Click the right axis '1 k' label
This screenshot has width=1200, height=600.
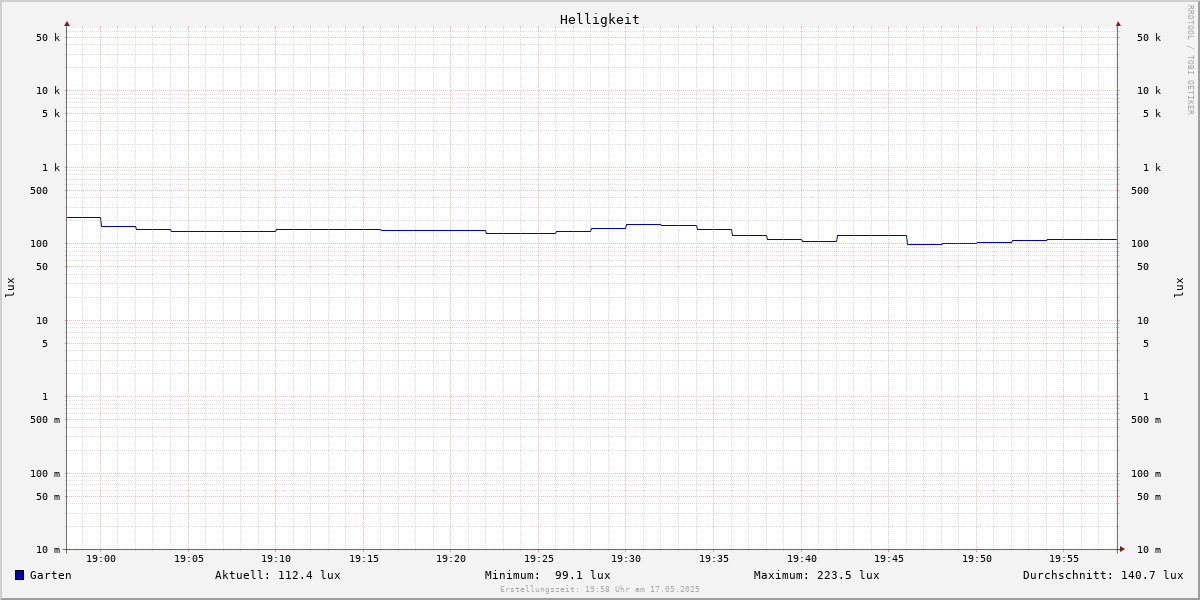(x=1152, y=168)
